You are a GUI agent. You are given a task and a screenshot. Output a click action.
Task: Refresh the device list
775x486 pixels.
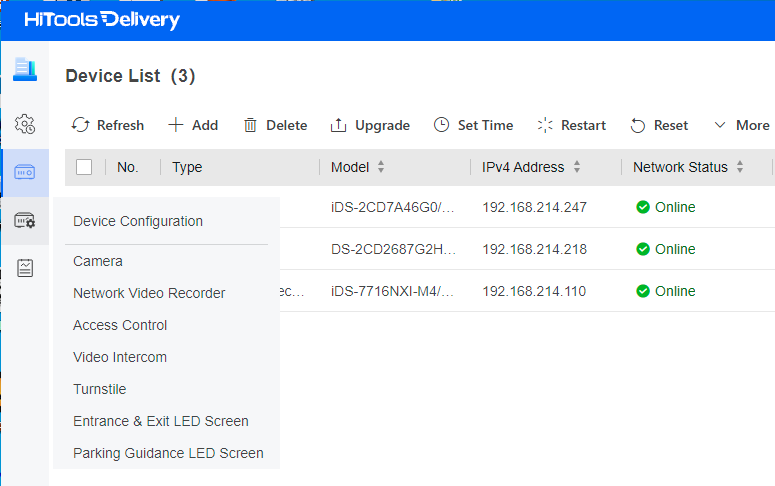[x=108, y=125]
